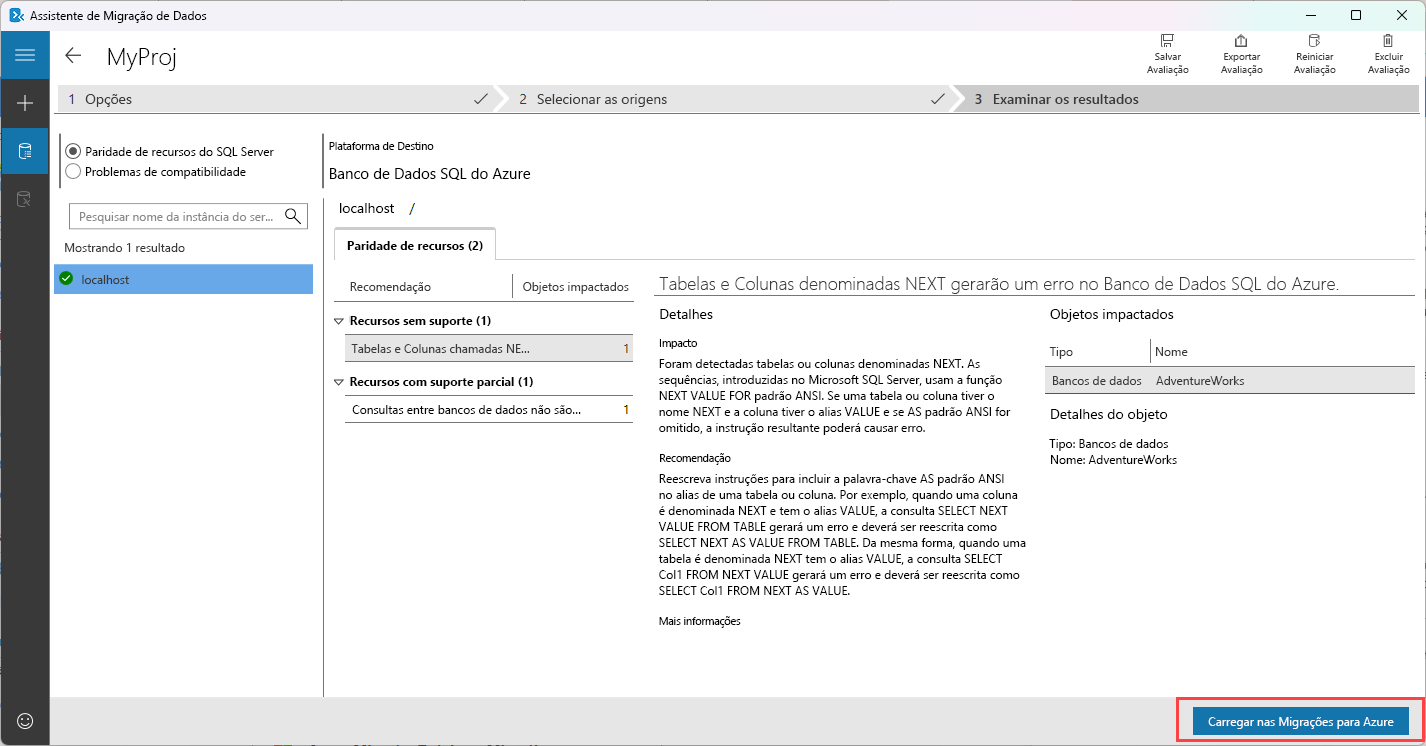Open the hamburger menu in the sidebar
The image size is (1426, 746).
[x=24, y=54]
